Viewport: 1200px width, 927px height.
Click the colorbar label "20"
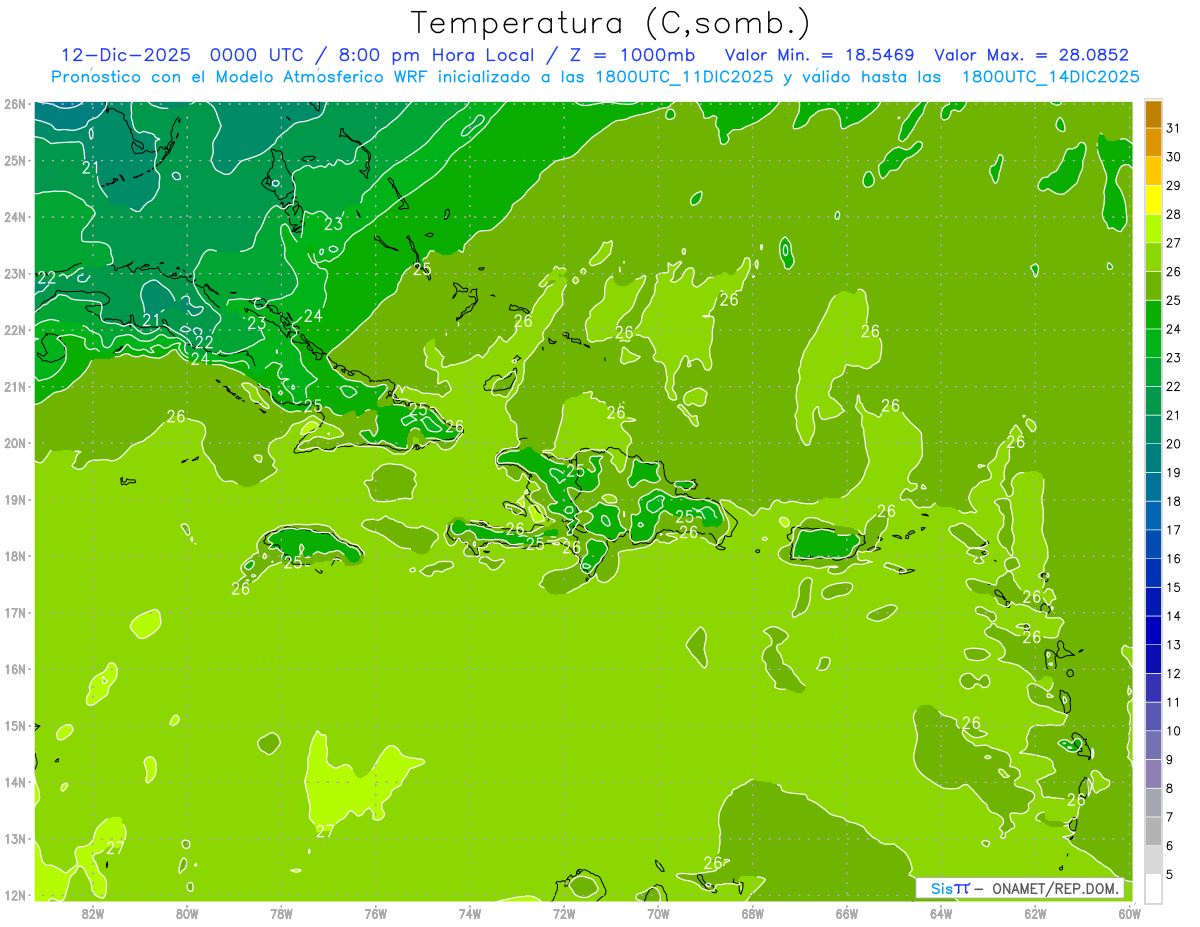coord(1173,444)
